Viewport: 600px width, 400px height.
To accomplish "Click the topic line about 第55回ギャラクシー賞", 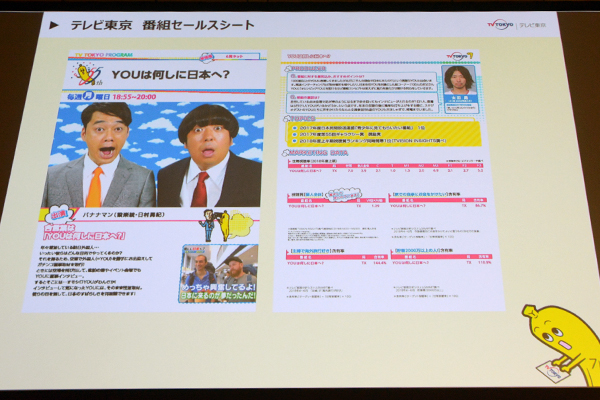I will pyautogui.click(x=339, y=134).
